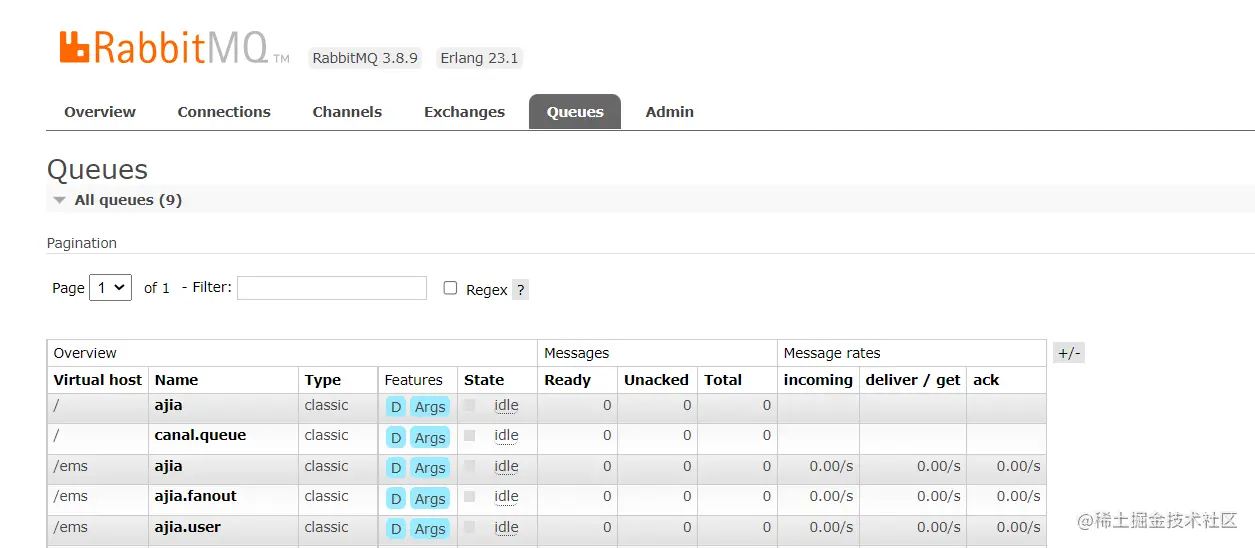Sort by Type column header
The width and height of the screenshot is (1255, 548).
point(323,380)
